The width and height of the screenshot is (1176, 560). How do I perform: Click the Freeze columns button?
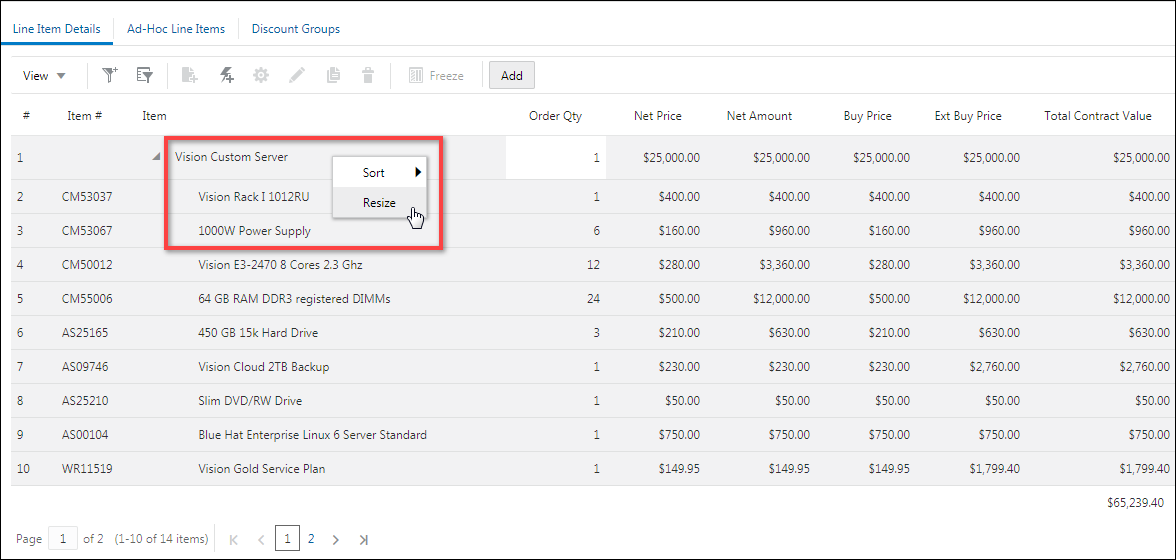pyautogui.click(x=436, y=75)
